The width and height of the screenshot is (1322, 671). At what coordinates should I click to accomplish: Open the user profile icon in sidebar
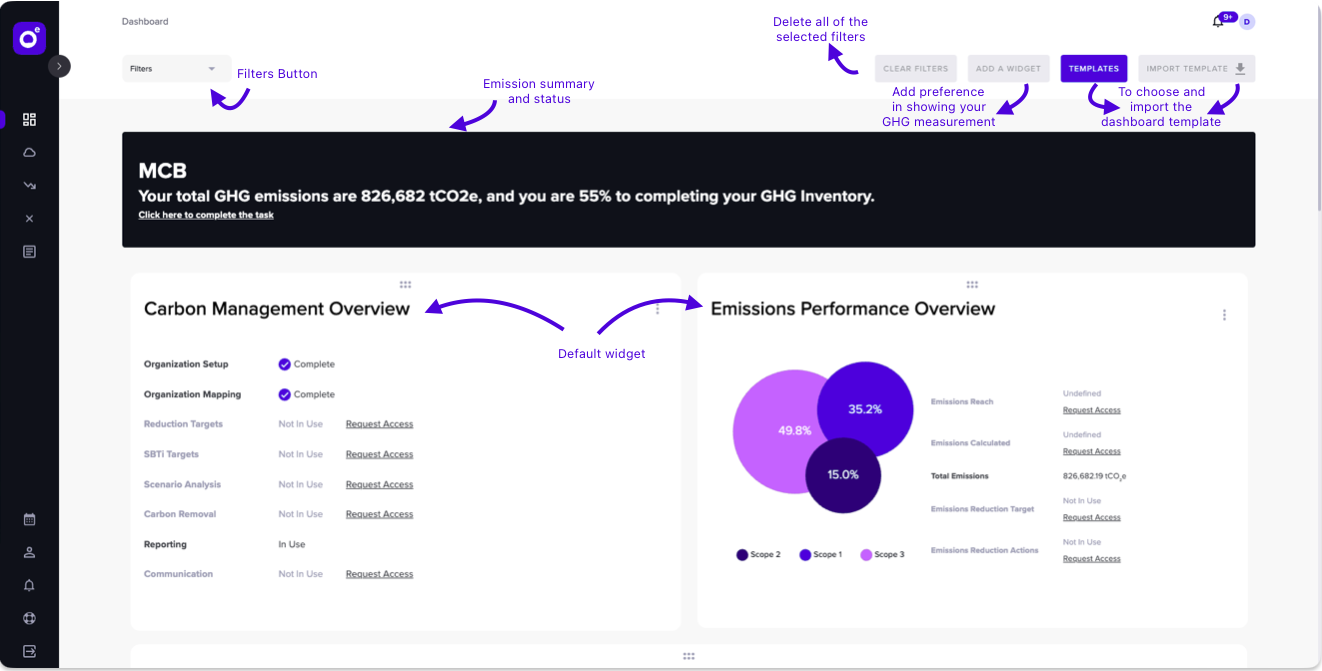click(29, 552)
